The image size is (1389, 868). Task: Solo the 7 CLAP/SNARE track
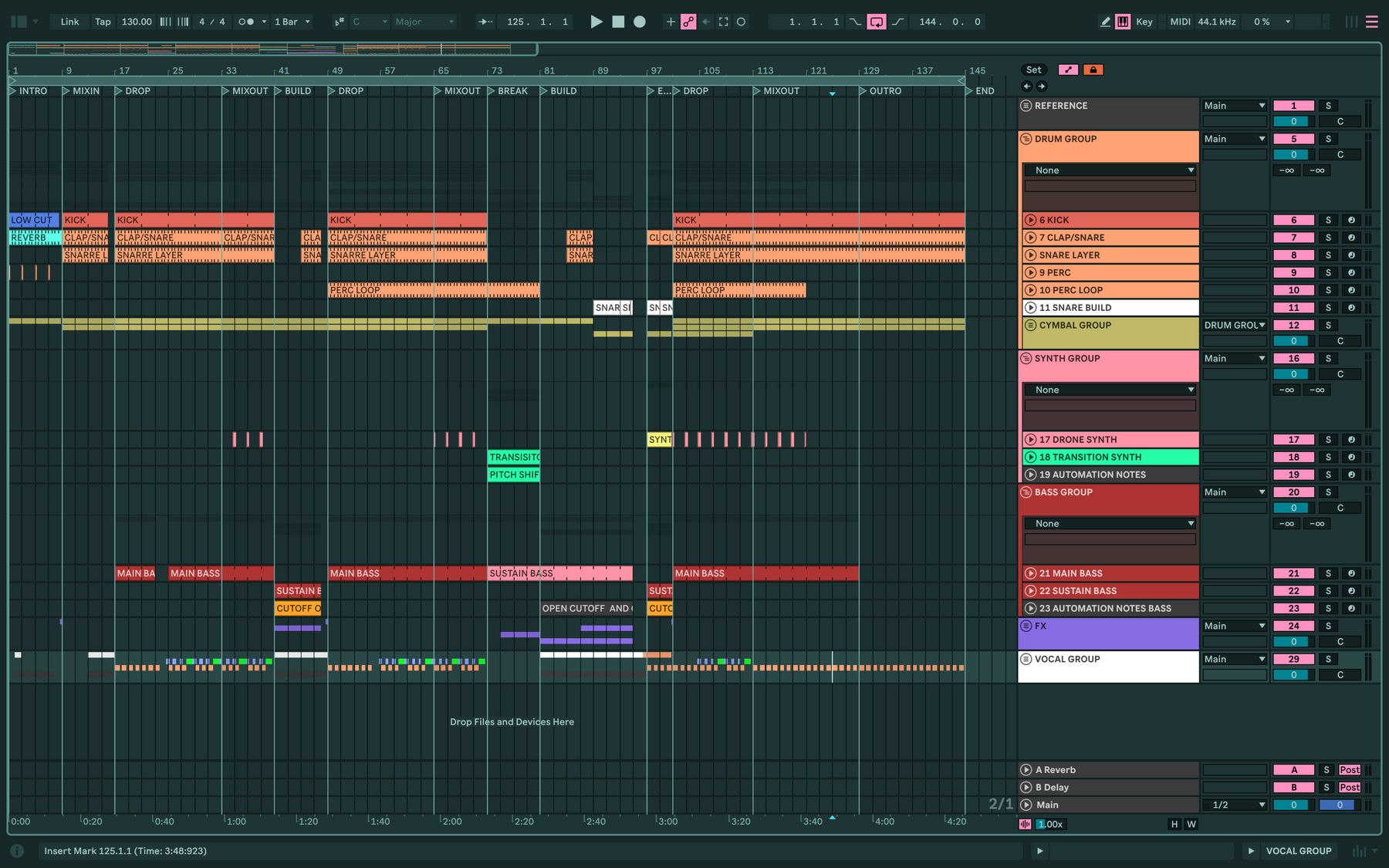pos(1328,238)
